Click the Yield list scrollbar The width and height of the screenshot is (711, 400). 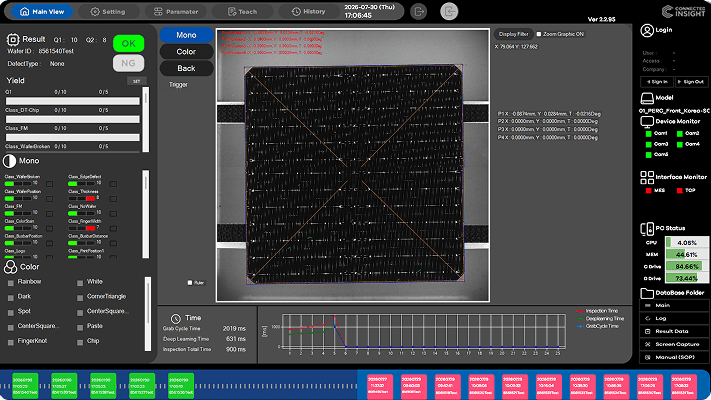click(x=146, y=120)
